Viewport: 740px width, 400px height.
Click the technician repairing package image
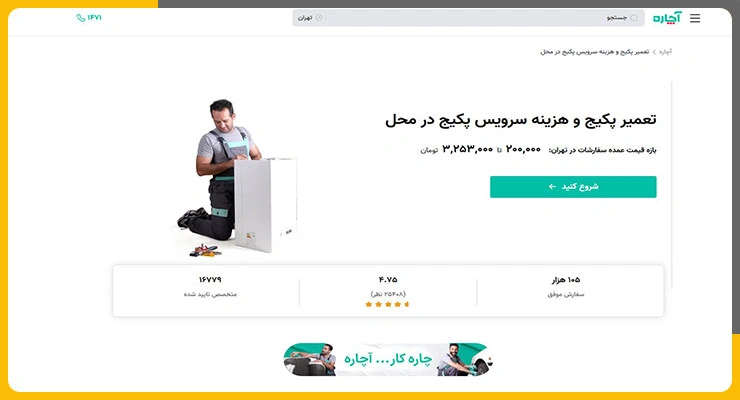[237, 177]
